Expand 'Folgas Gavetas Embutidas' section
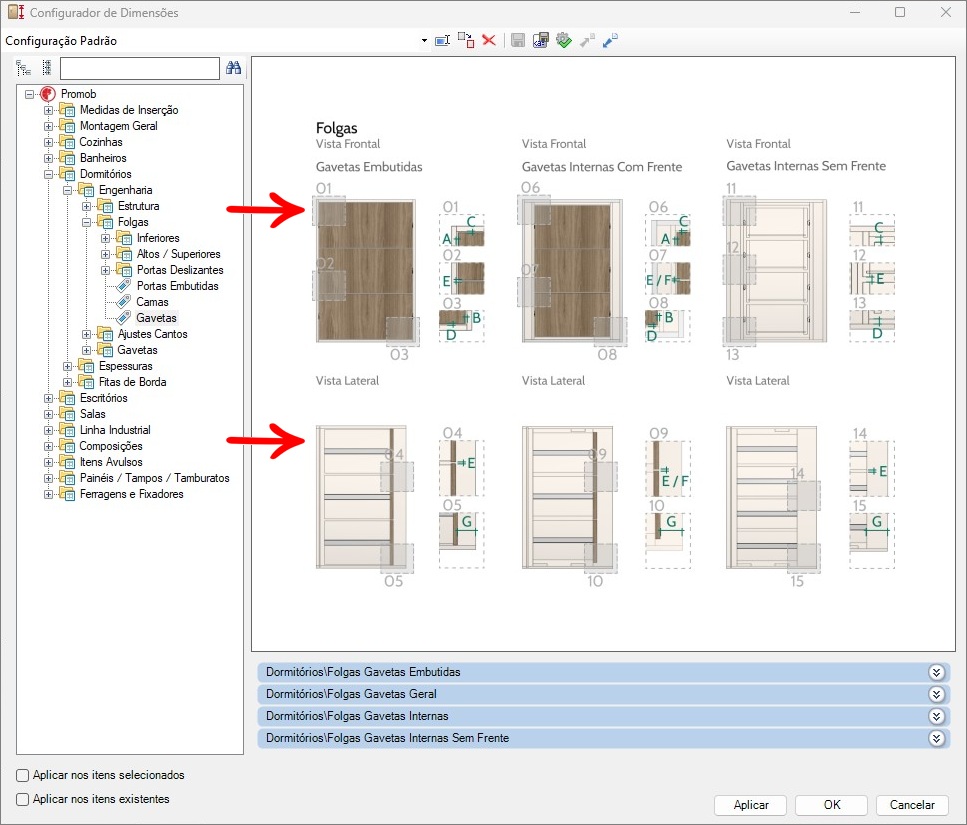 click(936, 672)
